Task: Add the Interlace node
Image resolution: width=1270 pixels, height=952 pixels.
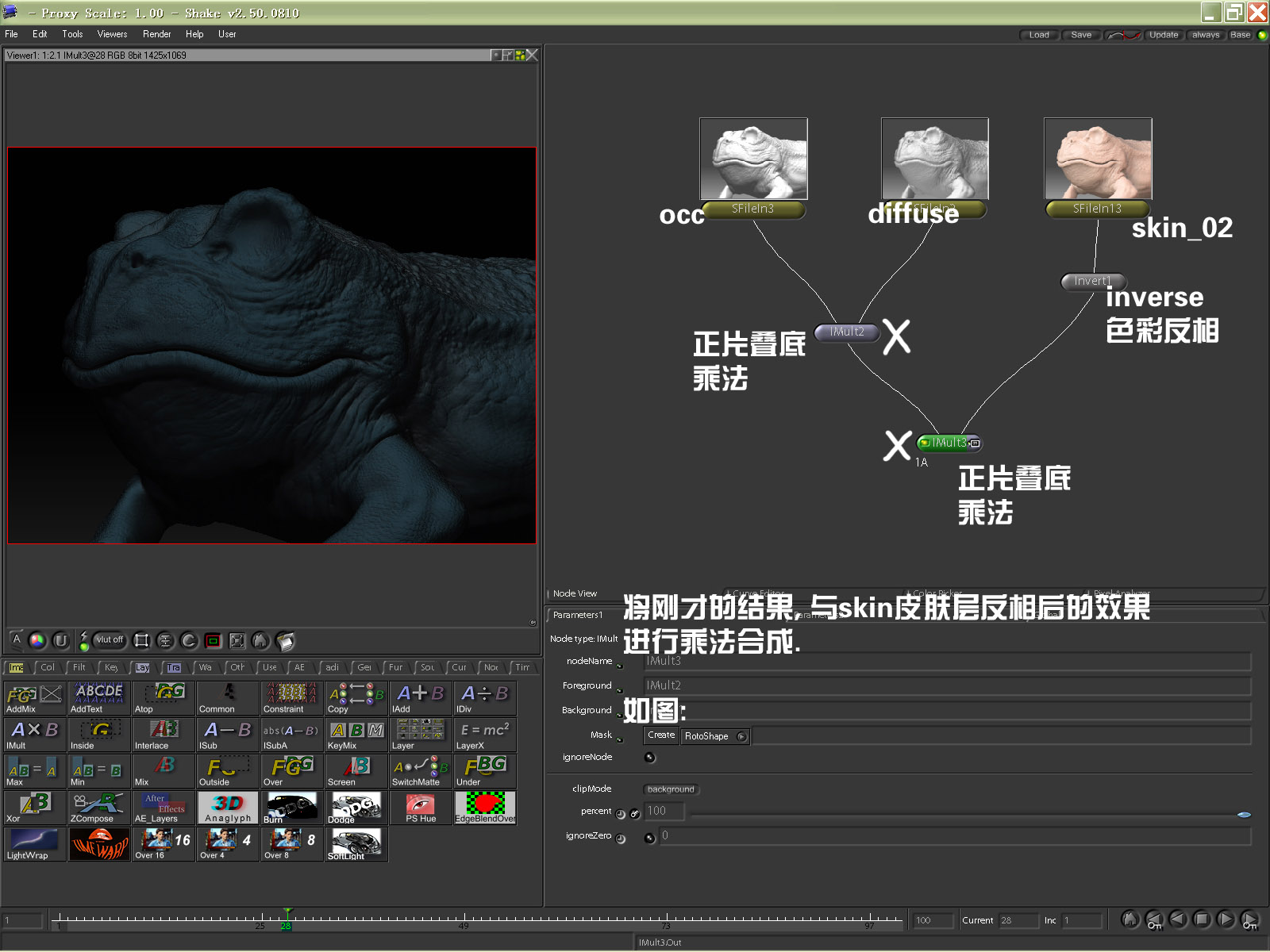Action: (x=163, y=735)
